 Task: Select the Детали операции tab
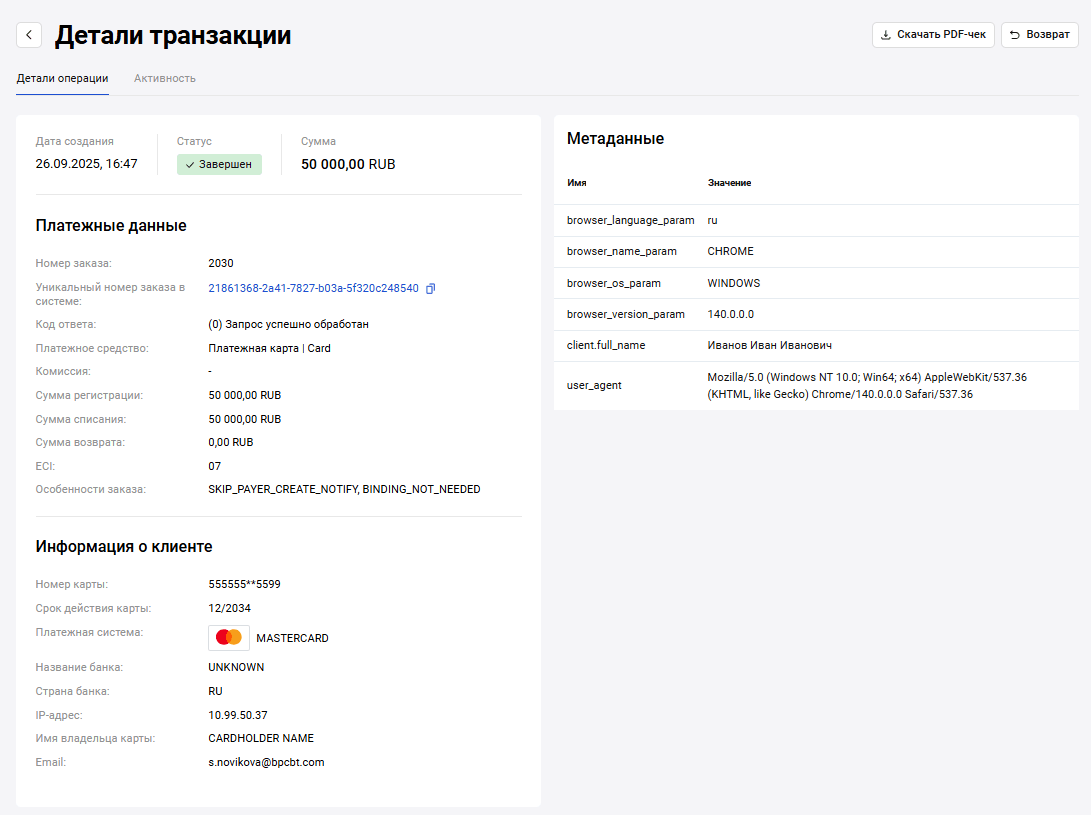[62, 78]
